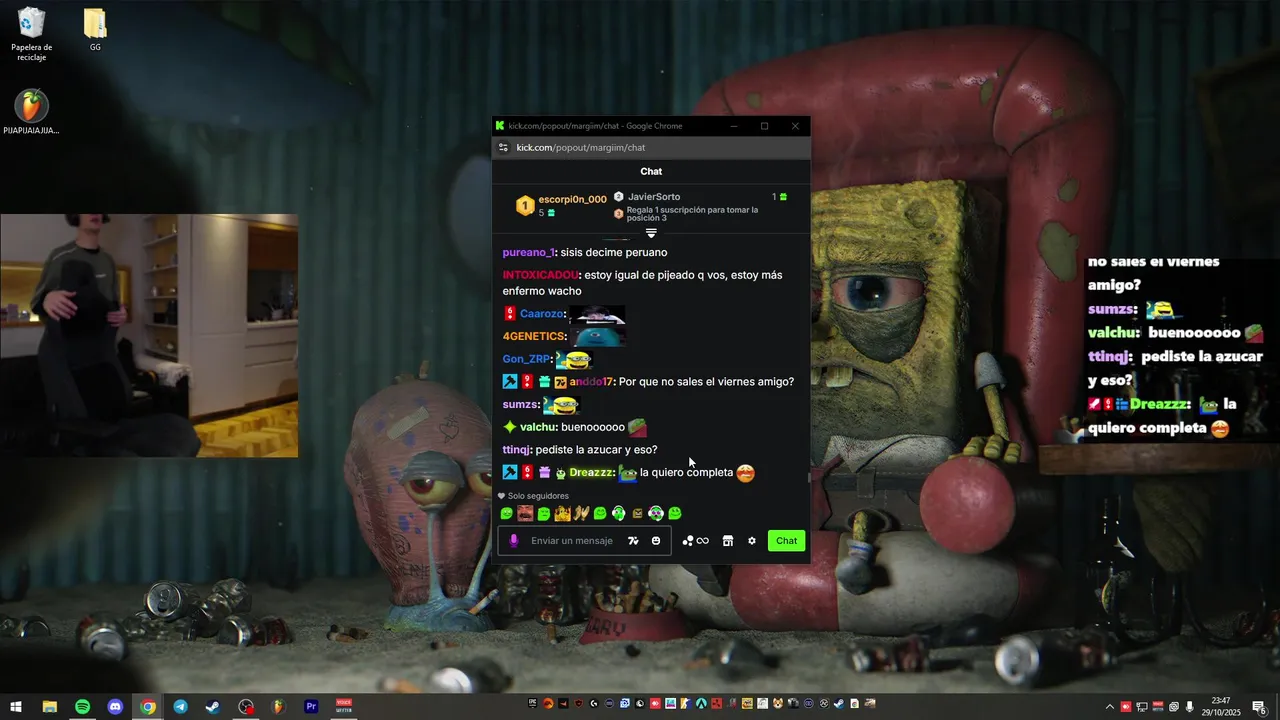The height and width of the screenshot is (720, 1280).
Task: Open File Explorer from the taskbar
Action: click(x=49, y=707)
